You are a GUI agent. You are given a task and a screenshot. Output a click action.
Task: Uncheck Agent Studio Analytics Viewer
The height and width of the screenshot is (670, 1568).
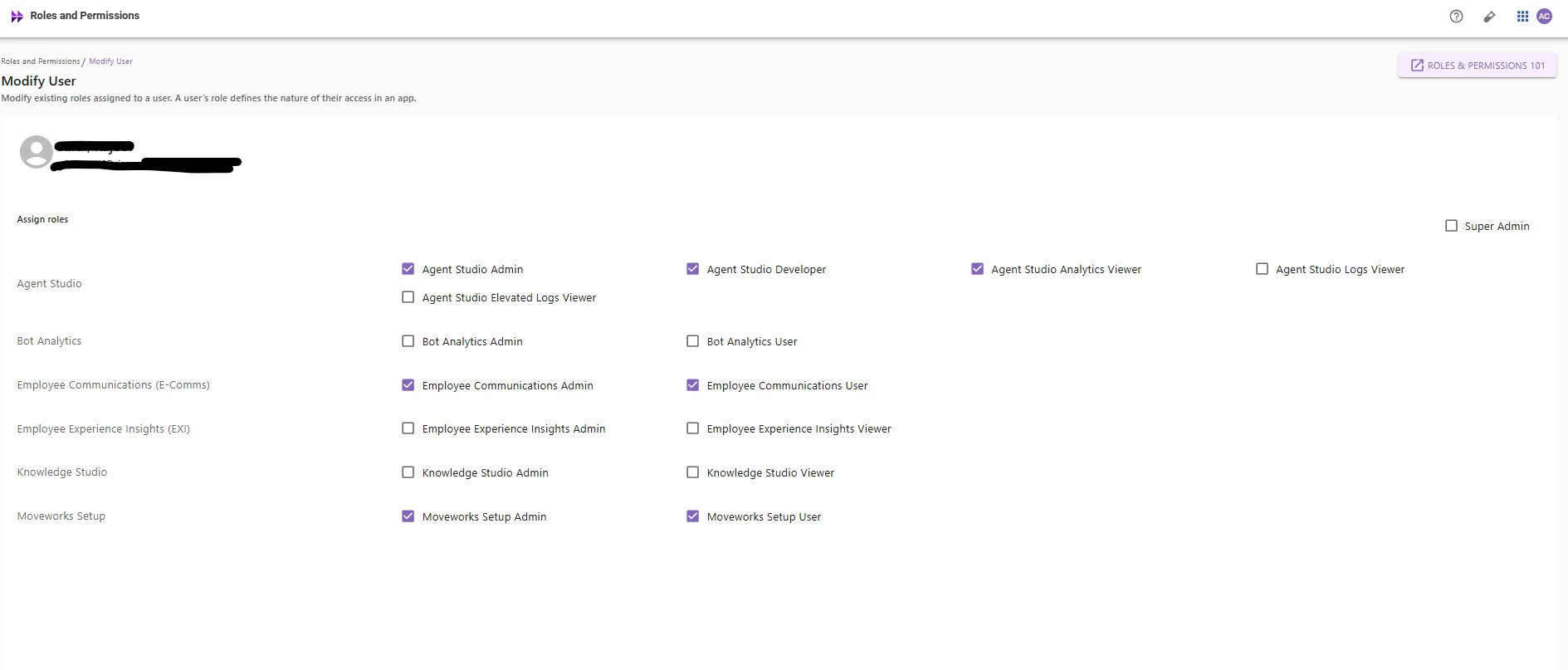pos(977,269)
